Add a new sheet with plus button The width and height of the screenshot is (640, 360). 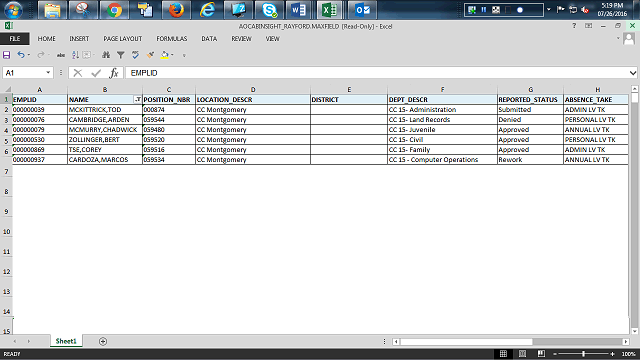(103, 342)
